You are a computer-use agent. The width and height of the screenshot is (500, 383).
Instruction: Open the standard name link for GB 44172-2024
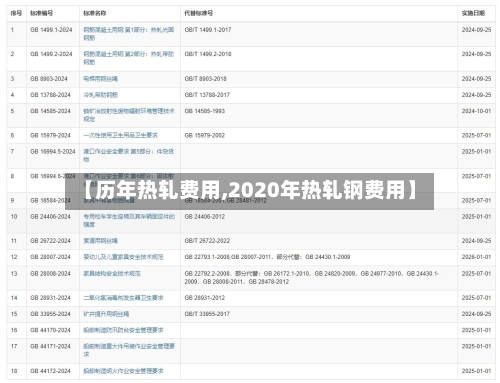click(123, 371)
